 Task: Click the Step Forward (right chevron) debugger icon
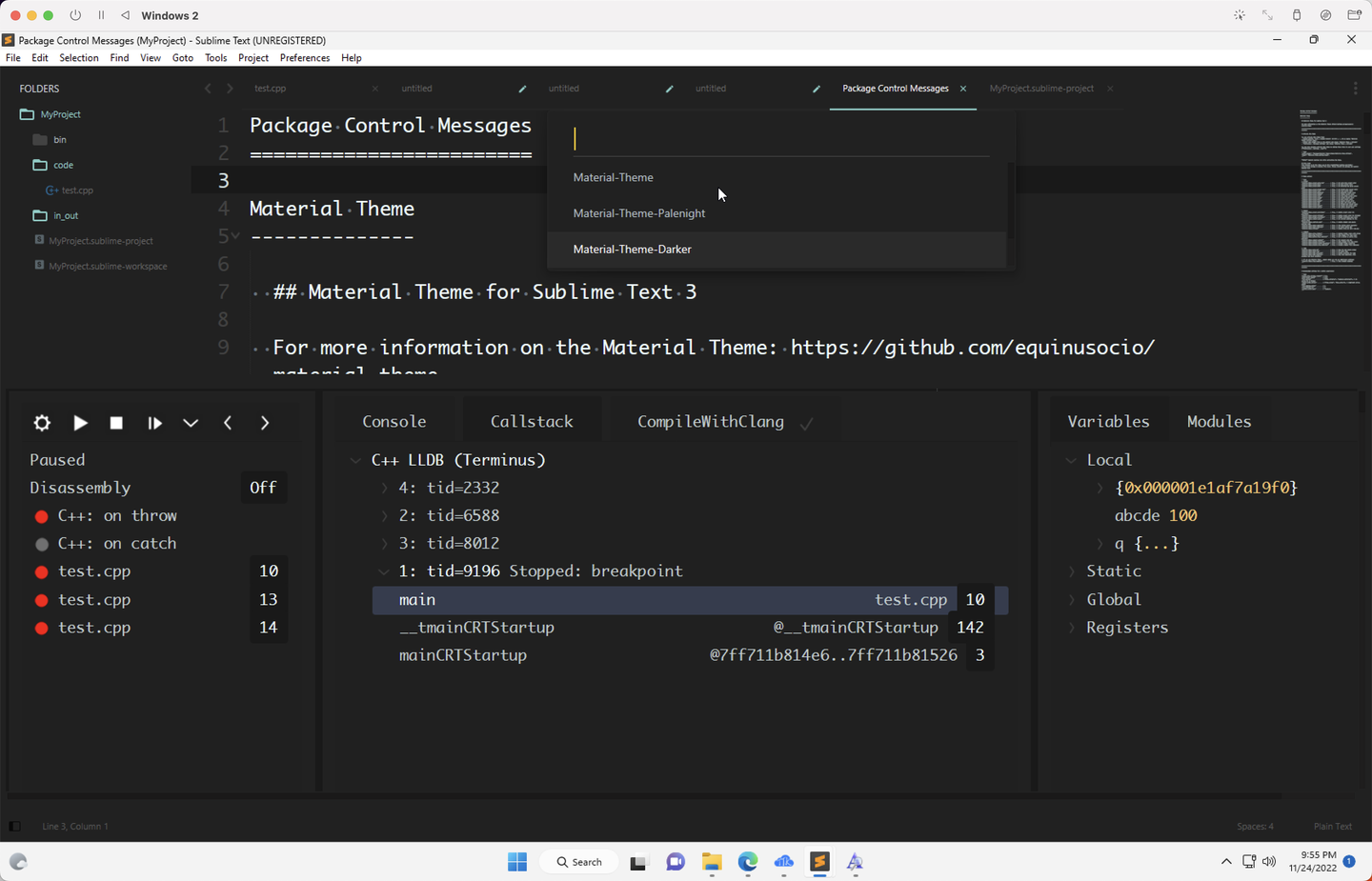pyautogui.click(x=265, y=423)
